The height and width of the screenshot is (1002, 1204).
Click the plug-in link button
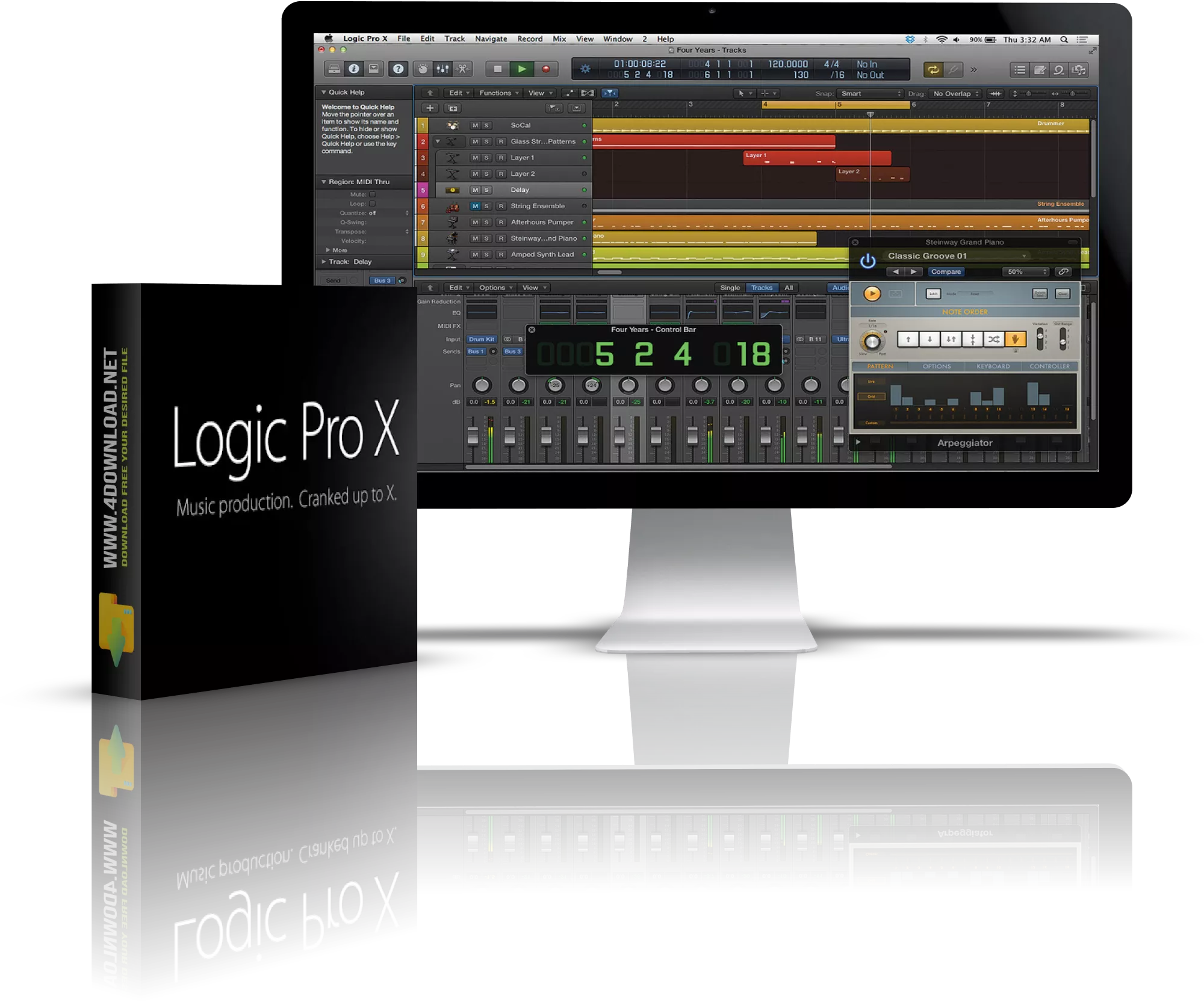[x=1064, y=272]
